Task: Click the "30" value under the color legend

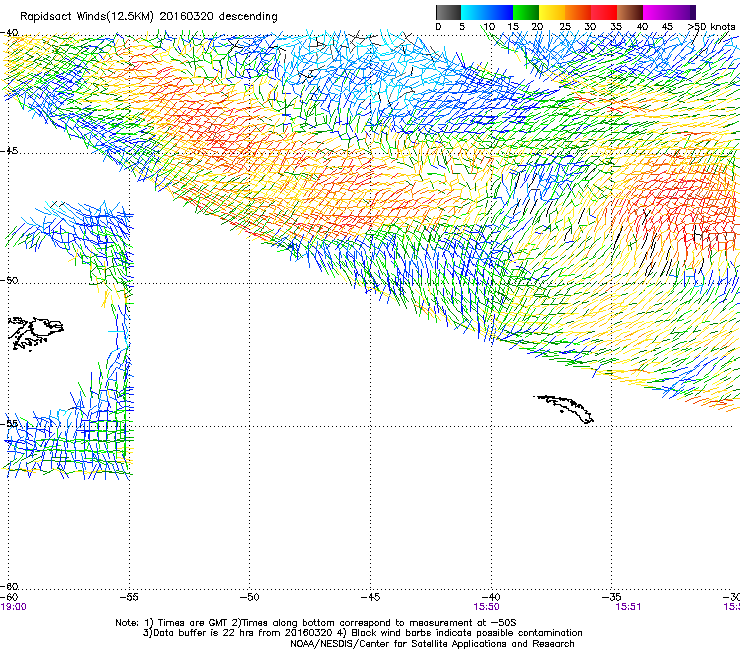Action: 590,27
